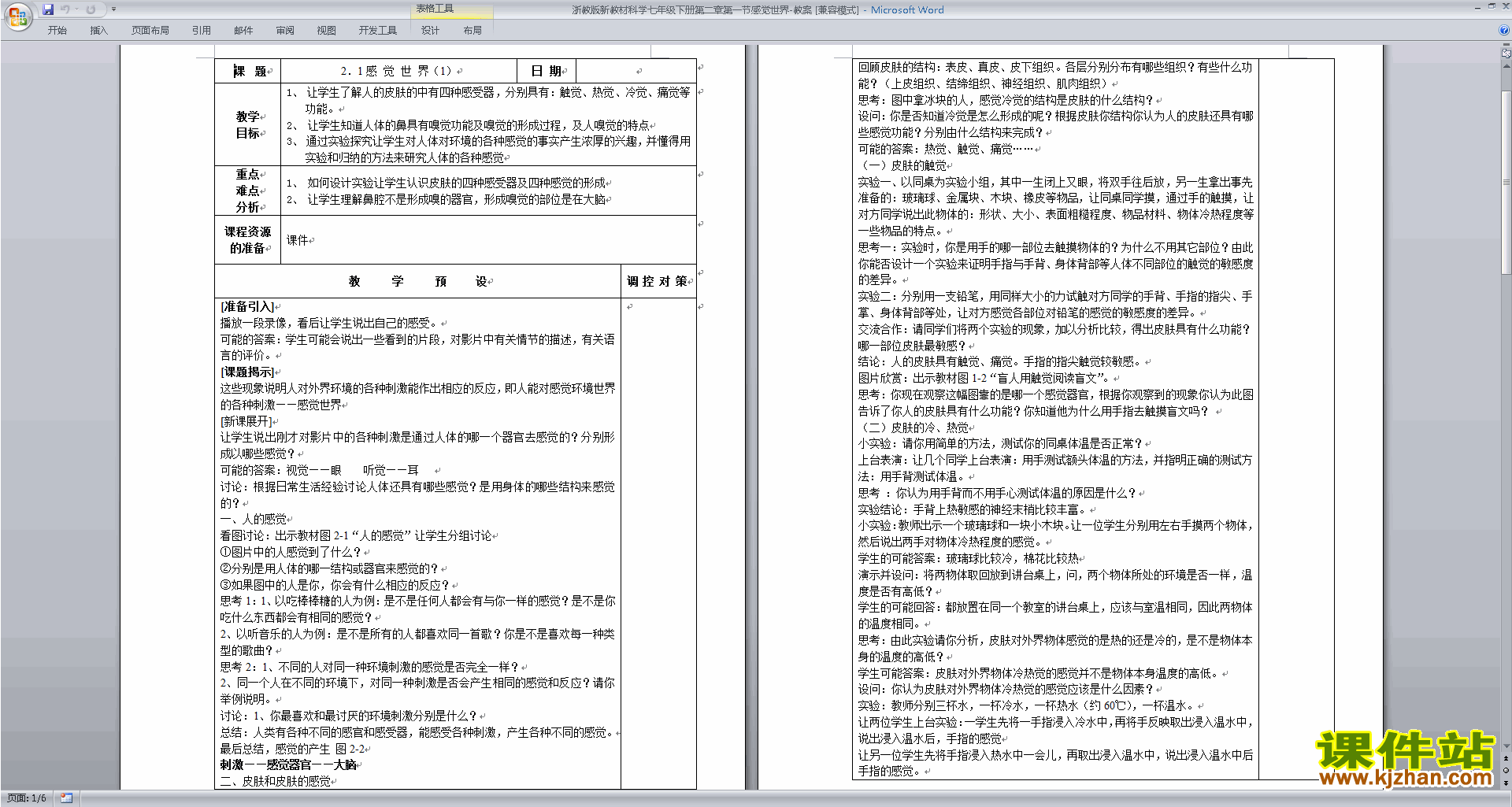Image resolution: width=1512 pixels, height=807 pixels.
Task: Switch to 视图 ribbon tab
Action: 326,31
